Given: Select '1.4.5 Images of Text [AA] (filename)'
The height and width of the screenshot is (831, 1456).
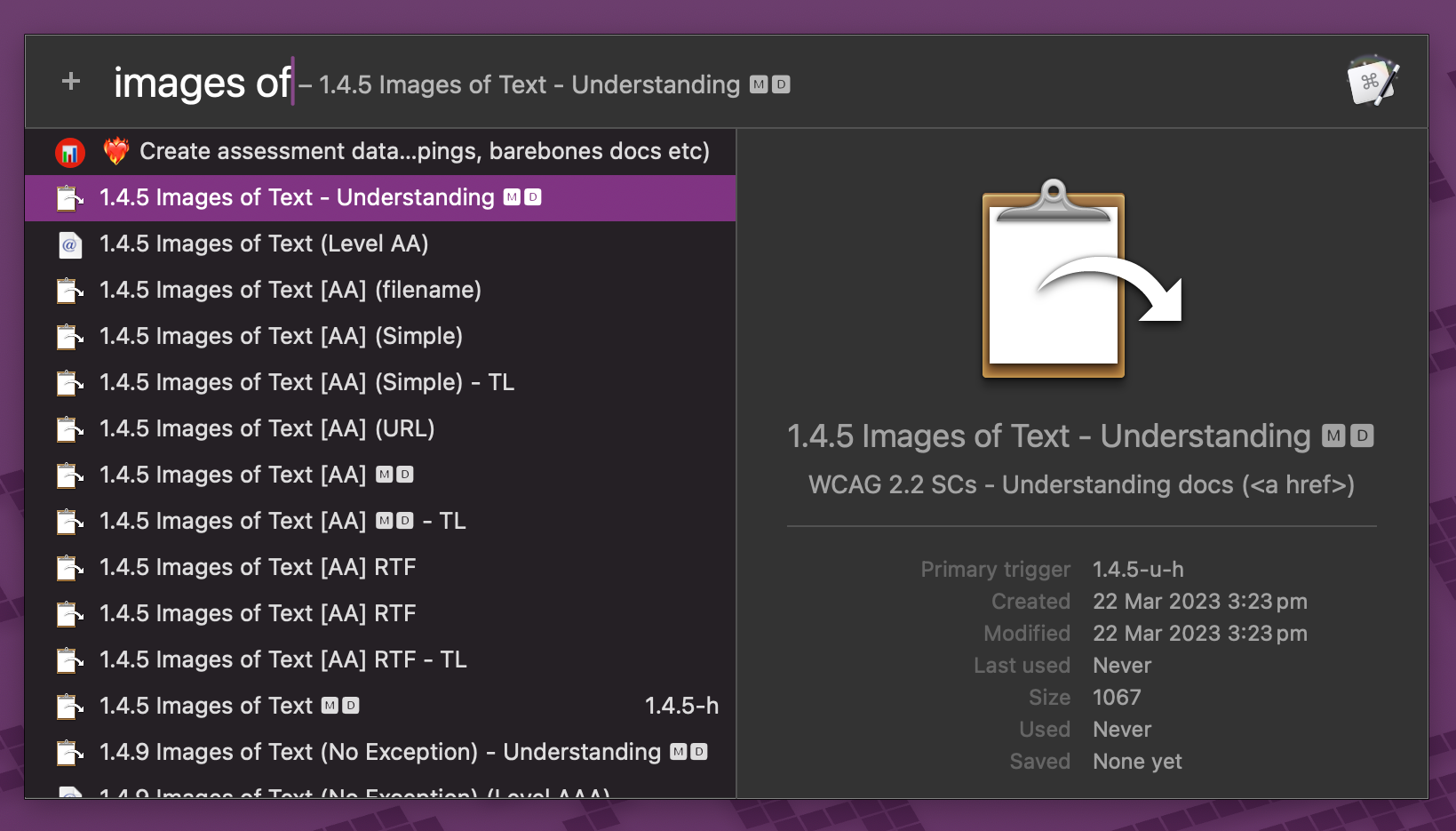Looking at the screenshot, I should click(380, 291).
